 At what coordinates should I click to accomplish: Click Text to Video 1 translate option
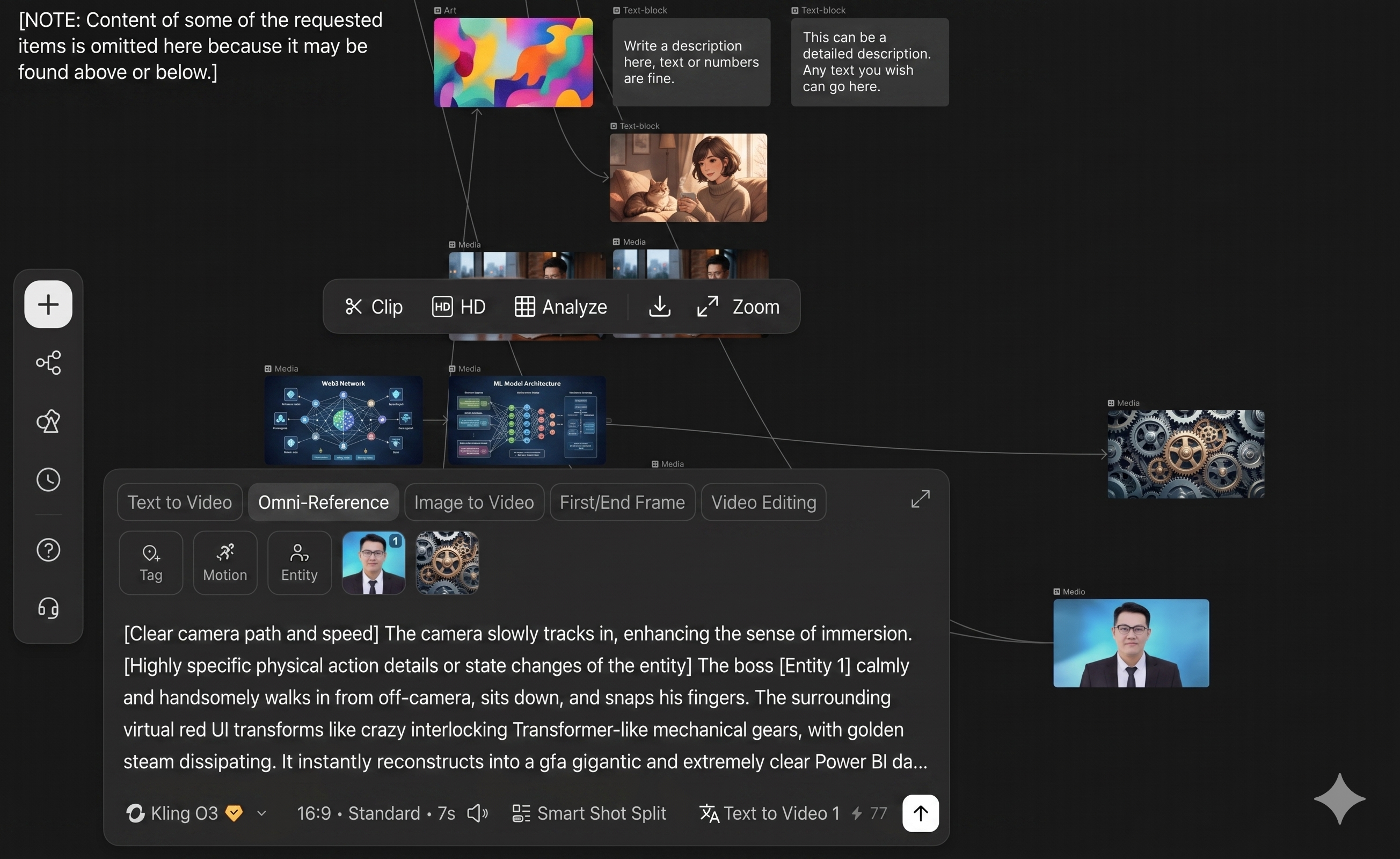click(769, 813)
